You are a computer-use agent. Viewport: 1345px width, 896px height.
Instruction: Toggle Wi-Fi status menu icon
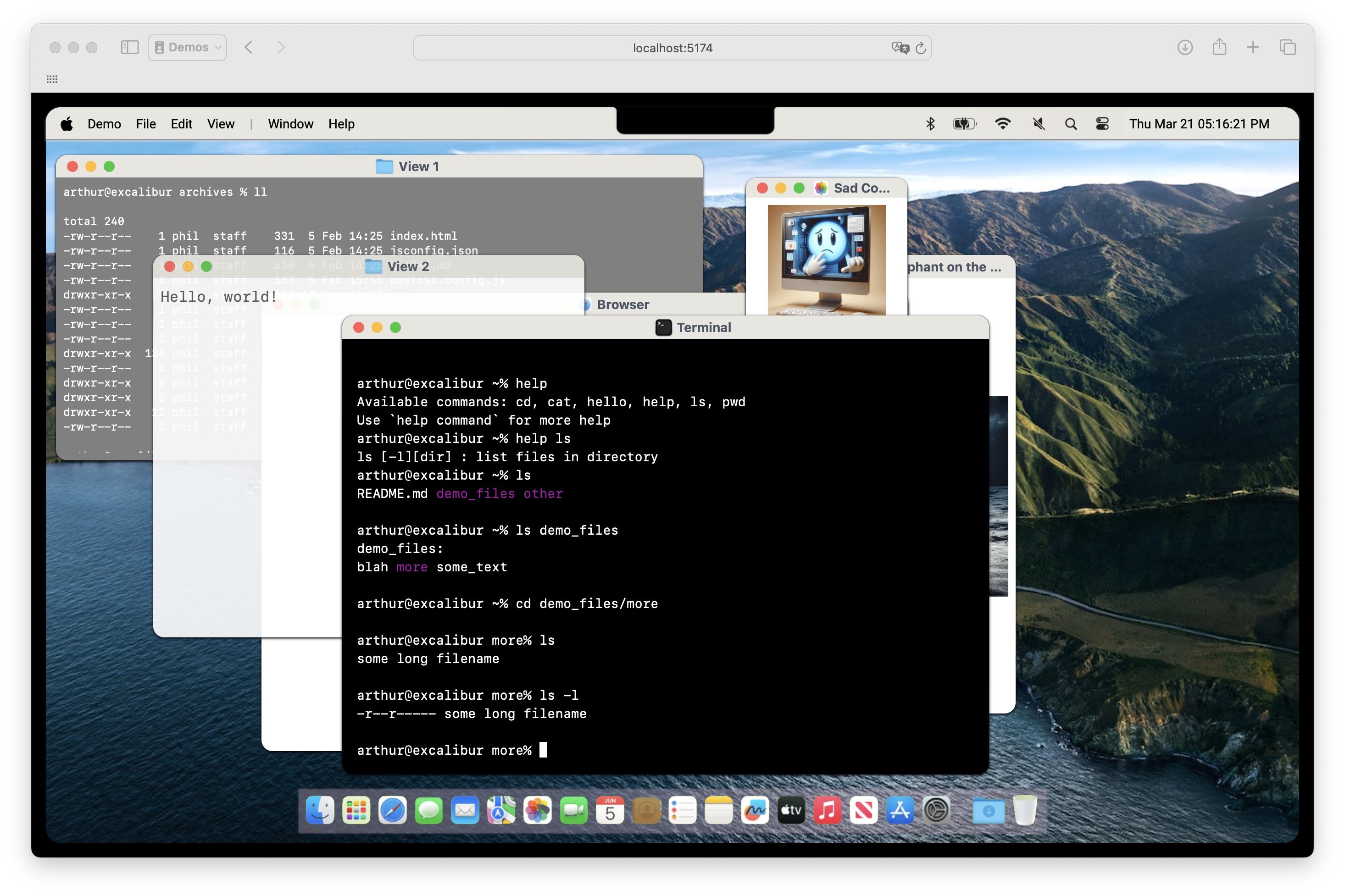click(x=1003, y=124)
